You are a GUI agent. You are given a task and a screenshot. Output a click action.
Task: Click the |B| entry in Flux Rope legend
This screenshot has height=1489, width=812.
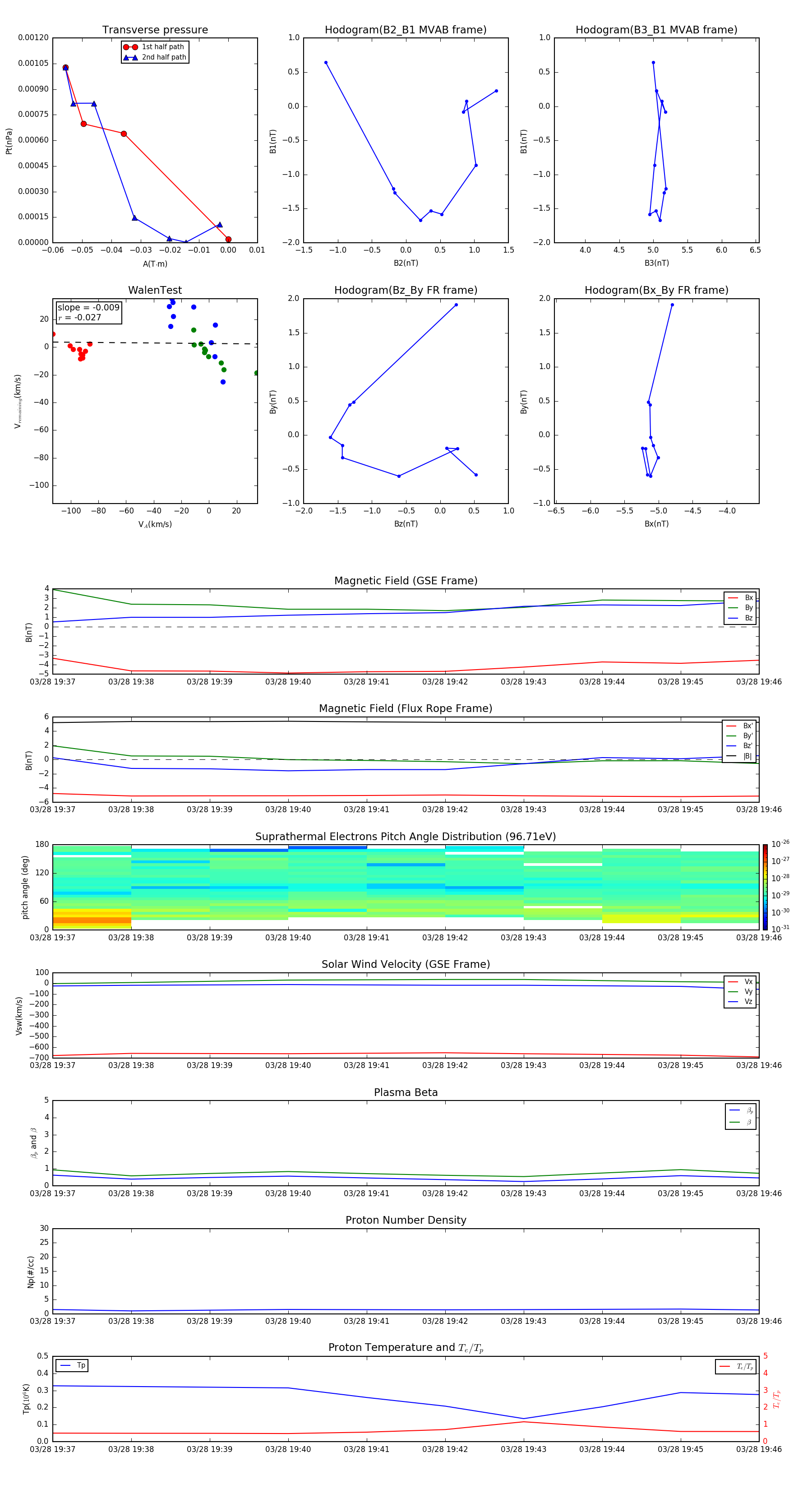[x=740, y=756]
